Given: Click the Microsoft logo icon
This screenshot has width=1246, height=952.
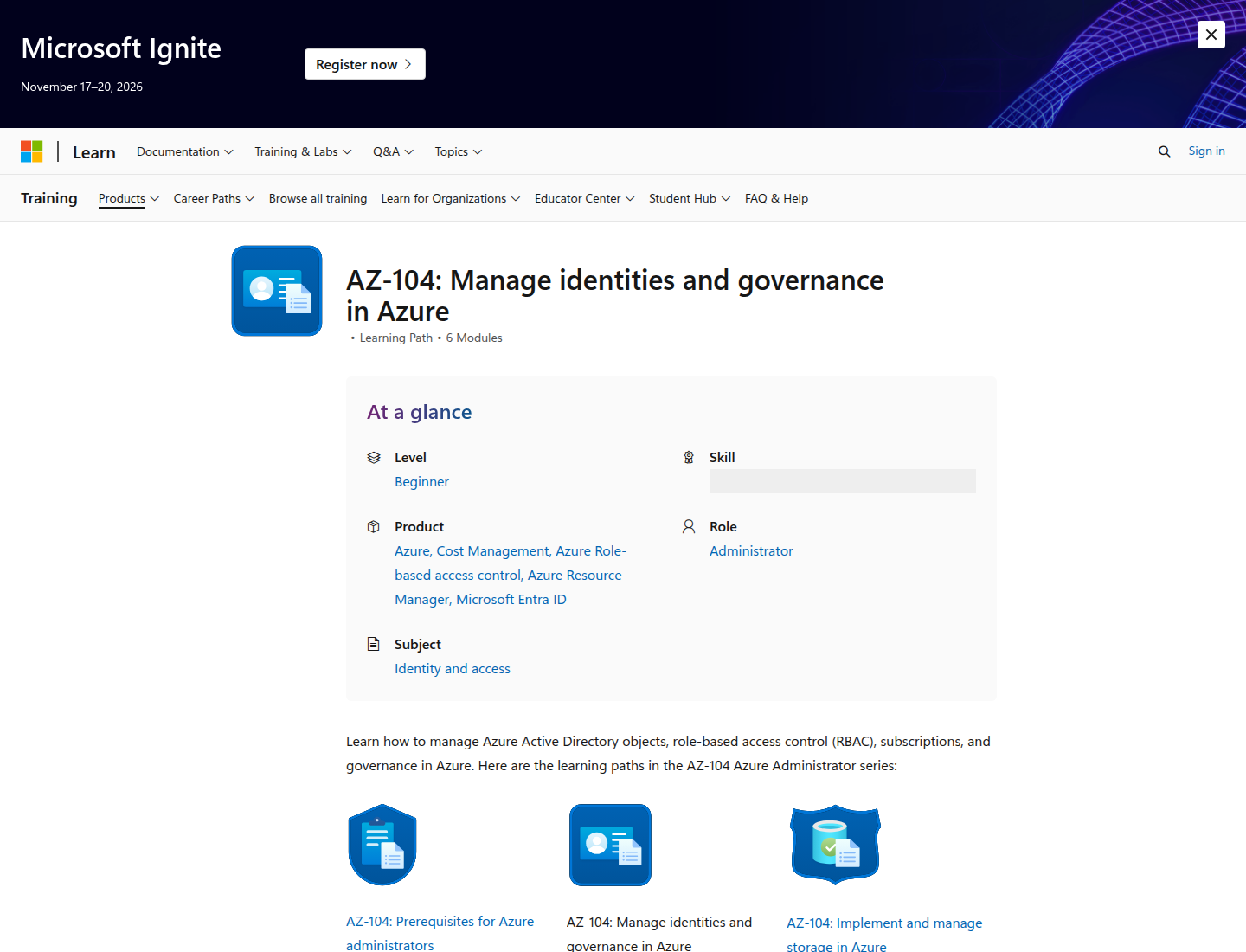Looking at the screenshot, I should tap(32, 151).
